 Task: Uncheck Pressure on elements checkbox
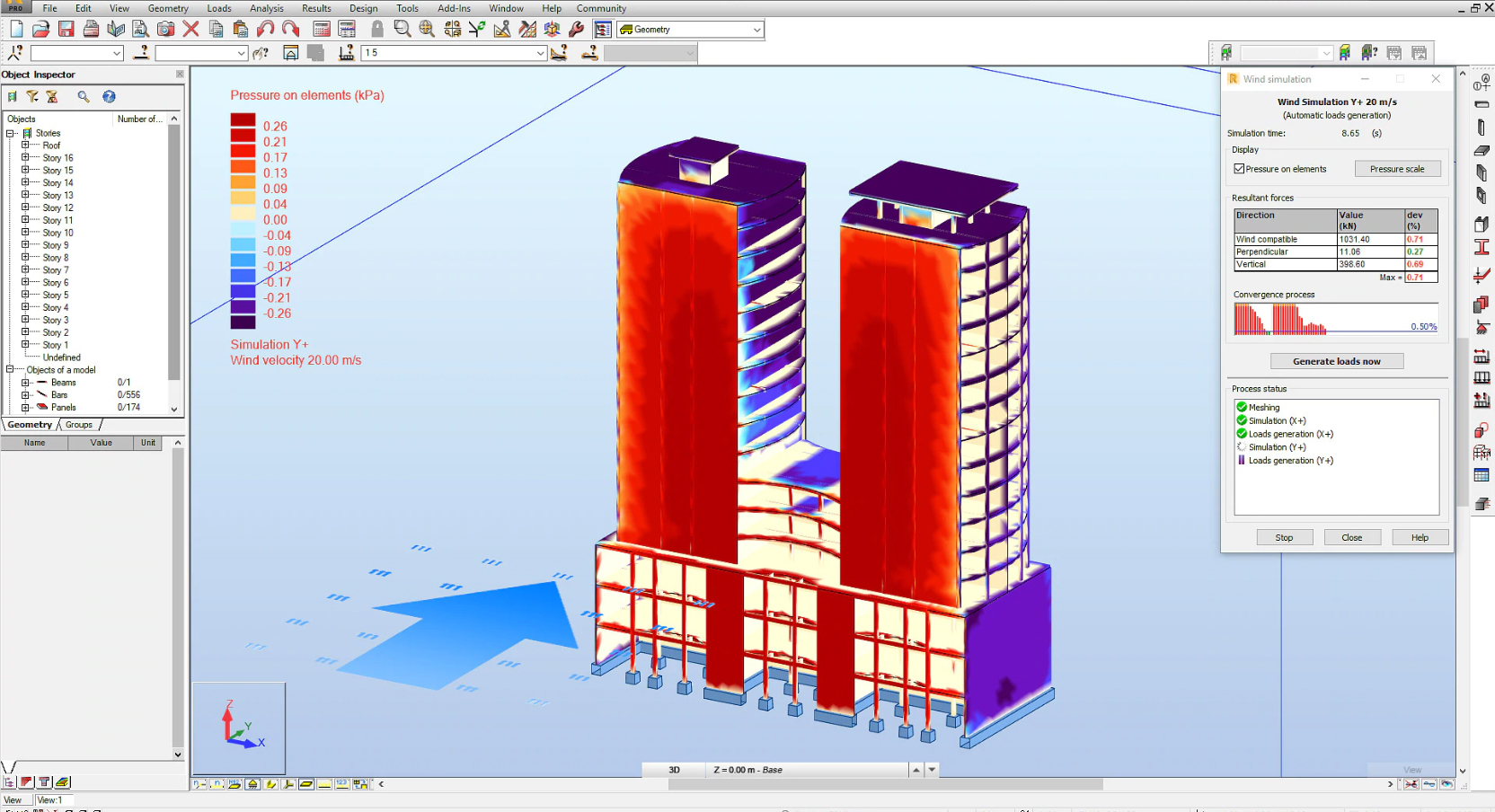tap(1239, 169)
